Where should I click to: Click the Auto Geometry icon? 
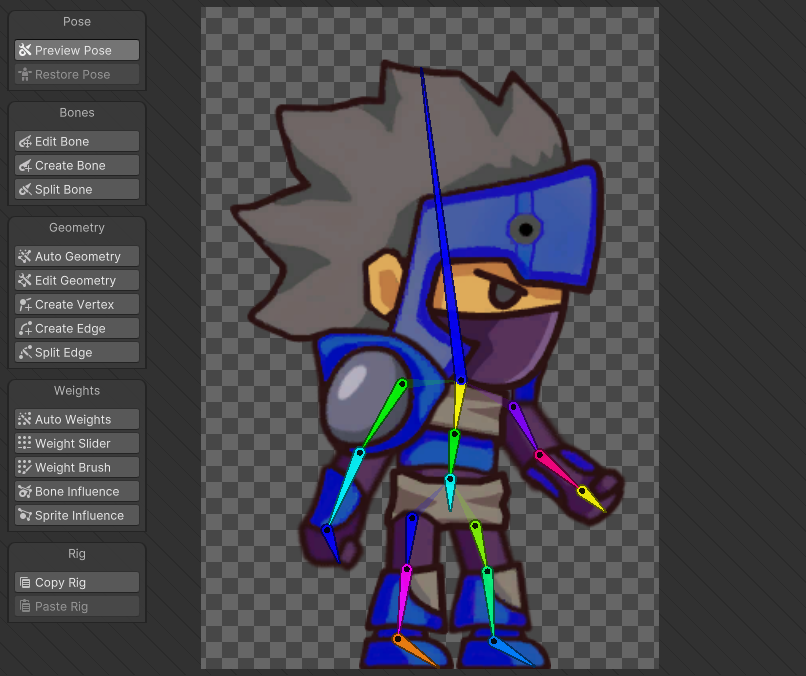(x=25, y=257)
